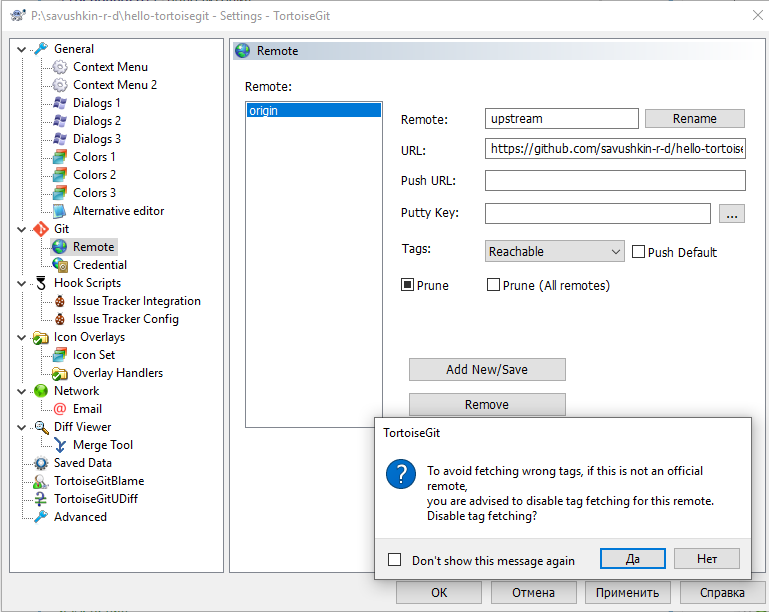Image resolution: width=769 pixels, height=612 pixels.
Task: Click the URL input field
Action: 615,149
